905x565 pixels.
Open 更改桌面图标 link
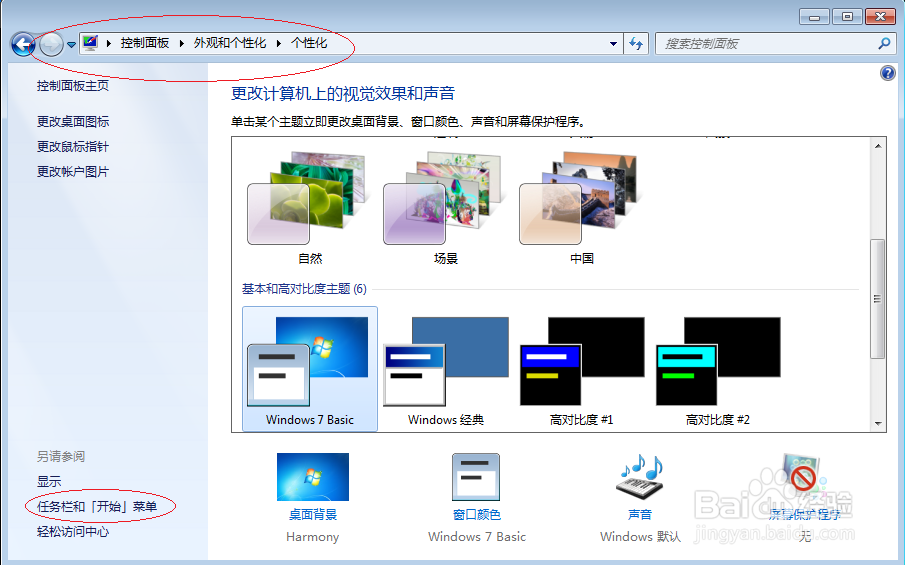(73, 122)
